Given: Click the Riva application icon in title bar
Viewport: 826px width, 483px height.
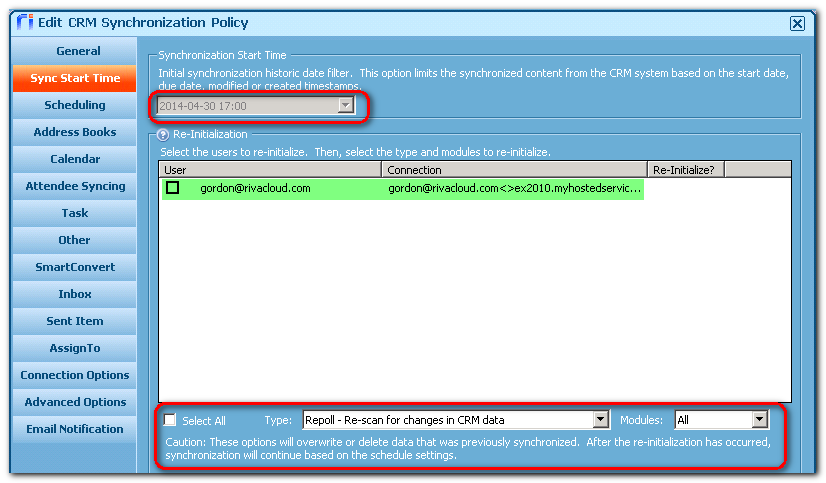Looking at the screenshot, I should point(25,22).
